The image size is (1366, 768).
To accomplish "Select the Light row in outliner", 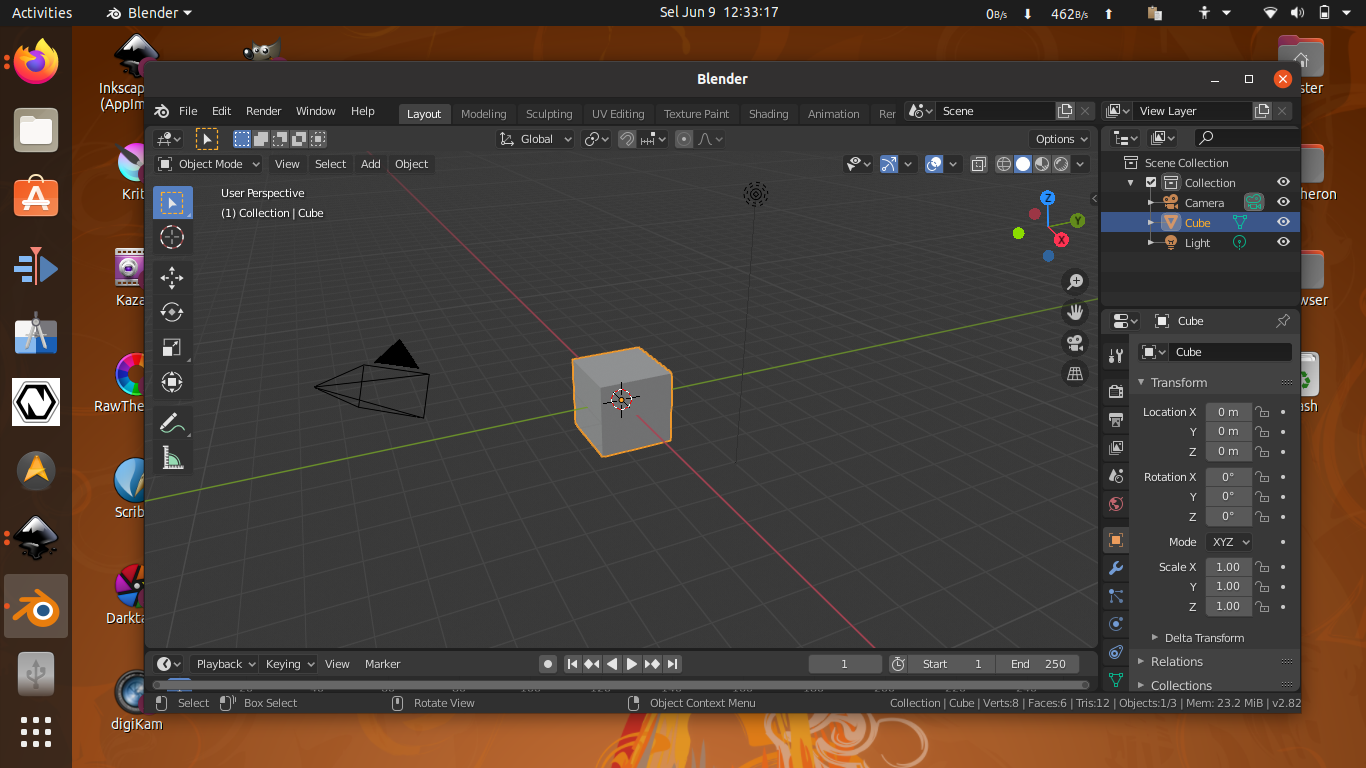I will point(1200,243).
